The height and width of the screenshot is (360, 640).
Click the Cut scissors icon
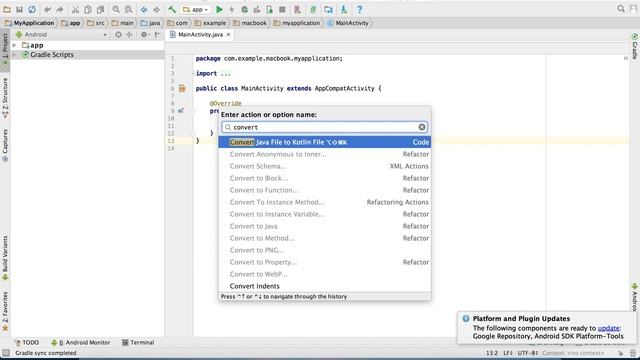pos(76,9)
